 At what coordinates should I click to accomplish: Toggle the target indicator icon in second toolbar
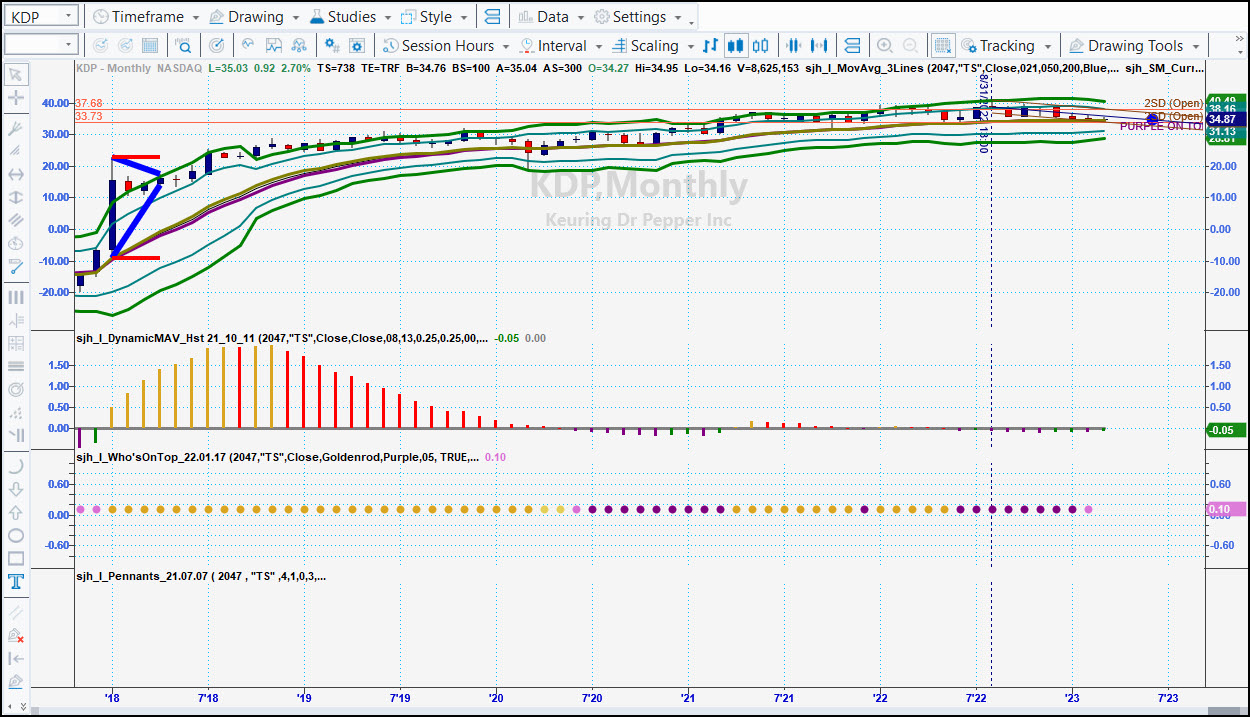216,45
